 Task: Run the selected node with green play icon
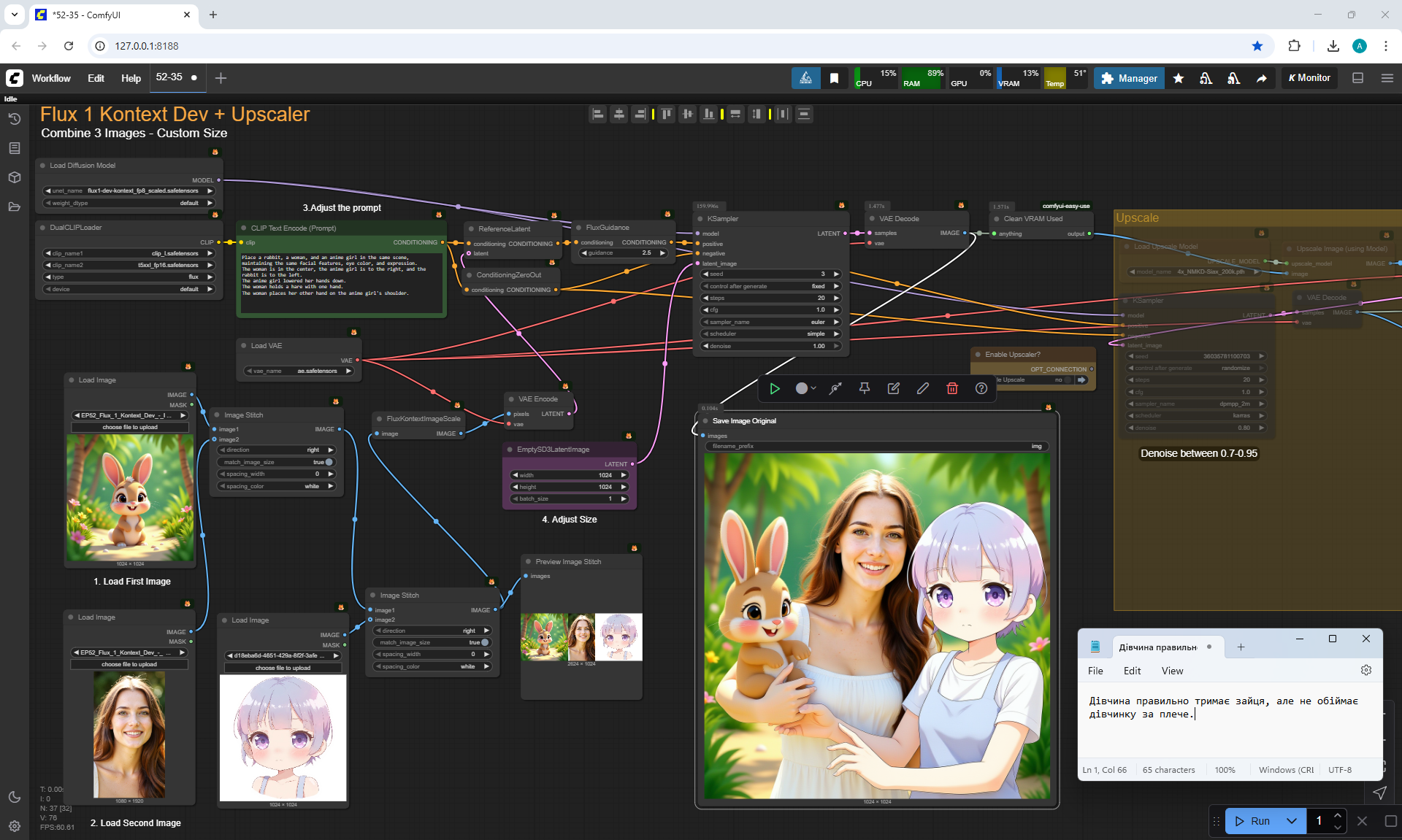tap(775, 389)
